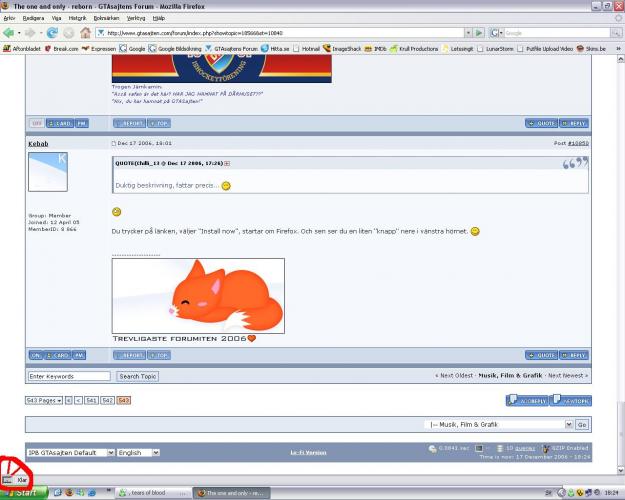Click the Enter Keywords search field
Screen dimensions: 625x500
click(x=68, y=376)
